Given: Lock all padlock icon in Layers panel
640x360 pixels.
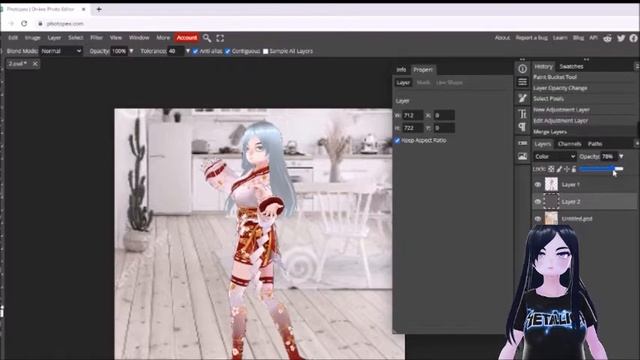Looking at the screenshot, I should (574, 169).
